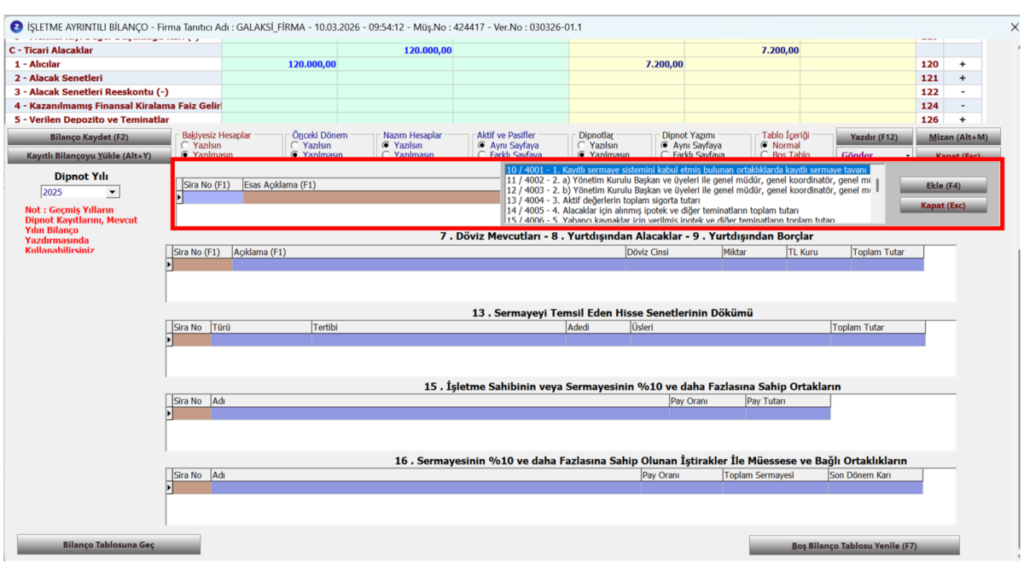This screenshot has width=1024, height=576.
Task: Click the plus icon on Alacak Senetleri row
Action: pyautogui.click(x=962, y=78)
